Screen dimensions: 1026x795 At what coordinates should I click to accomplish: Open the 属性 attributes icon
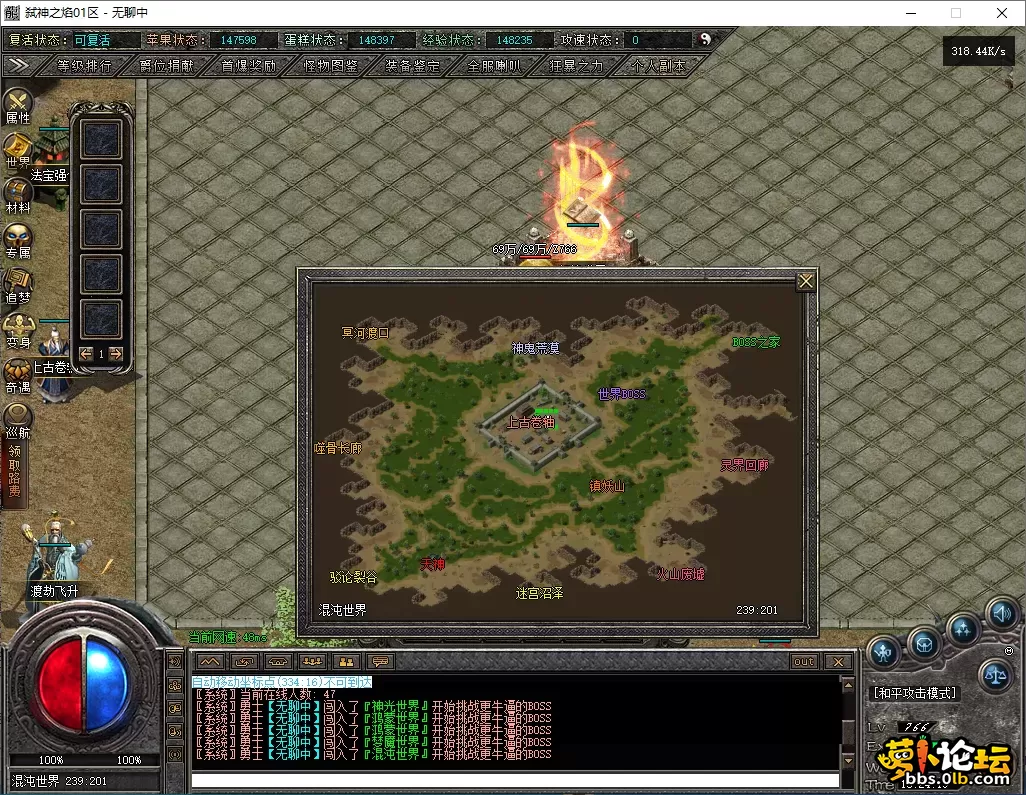[18, 105]
